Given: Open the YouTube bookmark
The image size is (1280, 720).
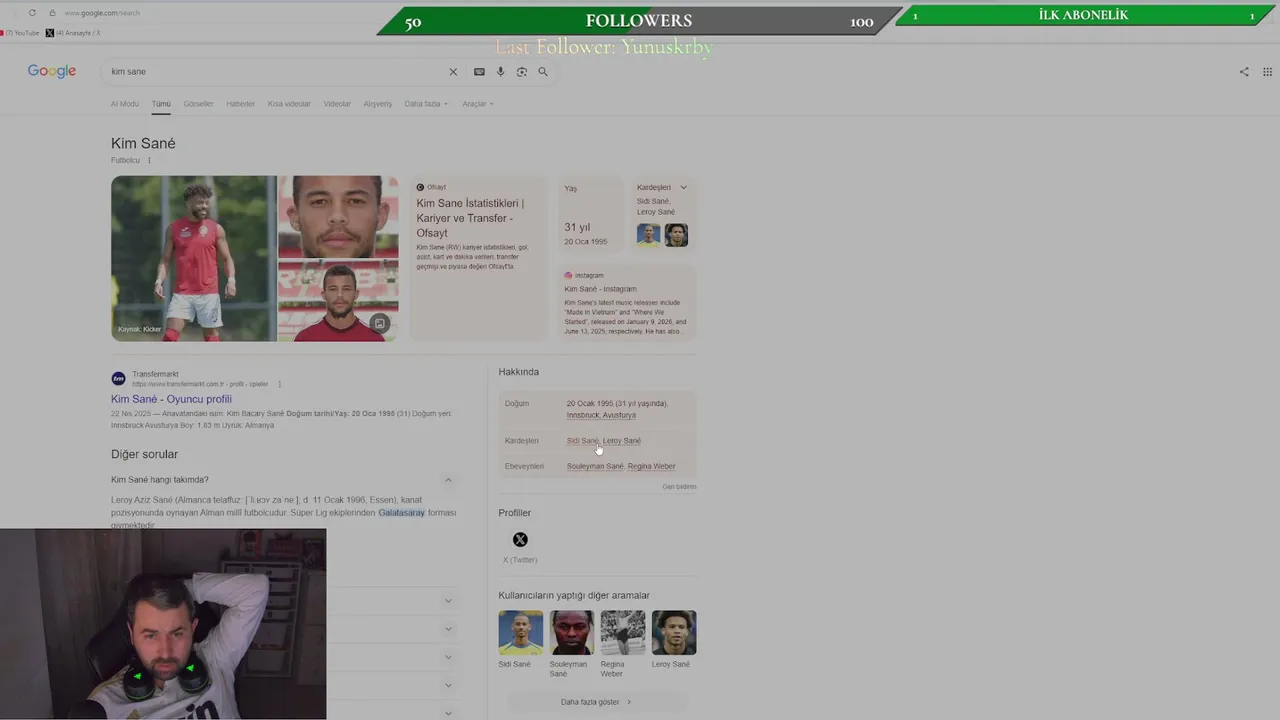Looking at the screenshot, I should point(20,33).
